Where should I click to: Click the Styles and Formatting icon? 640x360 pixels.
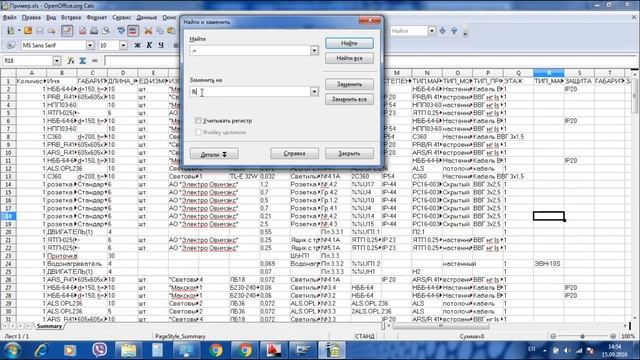tap(11, 45)
